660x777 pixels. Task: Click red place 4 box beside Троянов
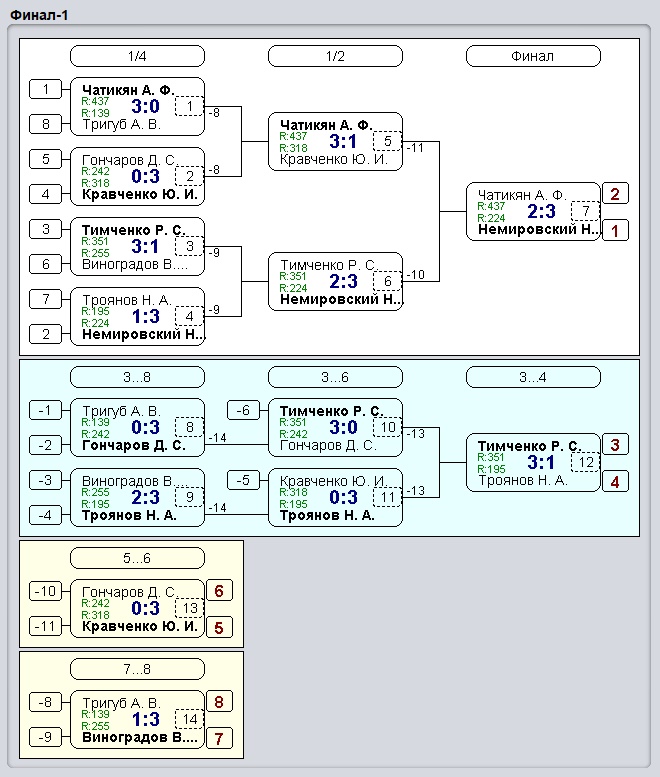point(615,482)
